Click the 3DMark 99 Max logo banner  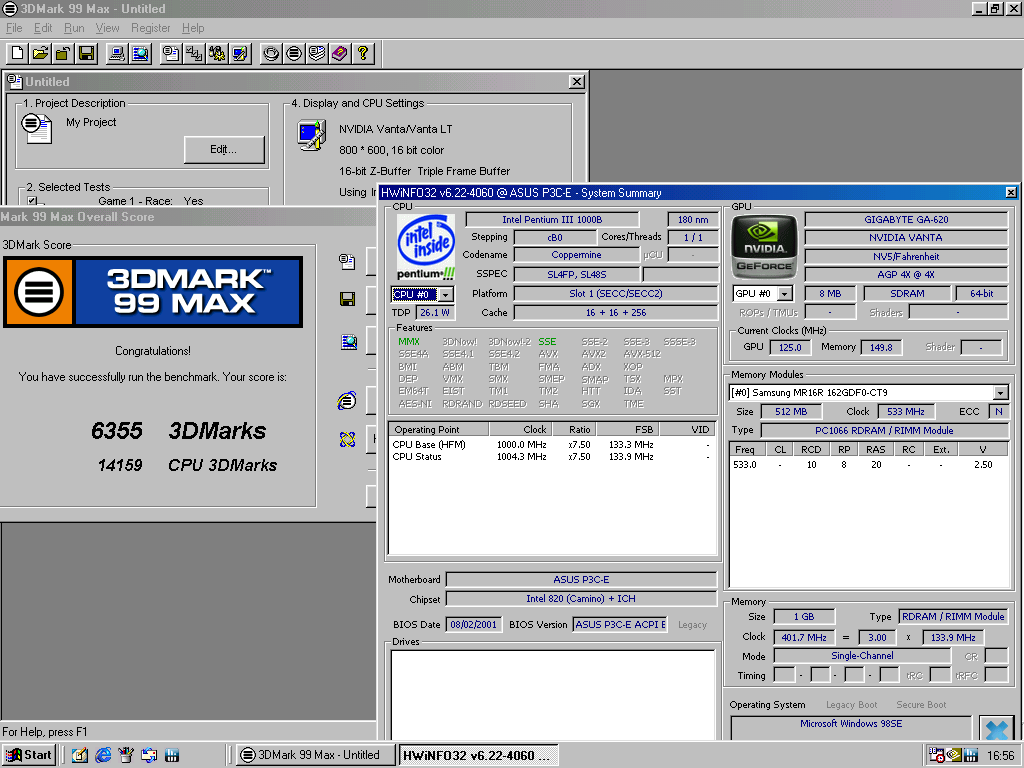153,292
